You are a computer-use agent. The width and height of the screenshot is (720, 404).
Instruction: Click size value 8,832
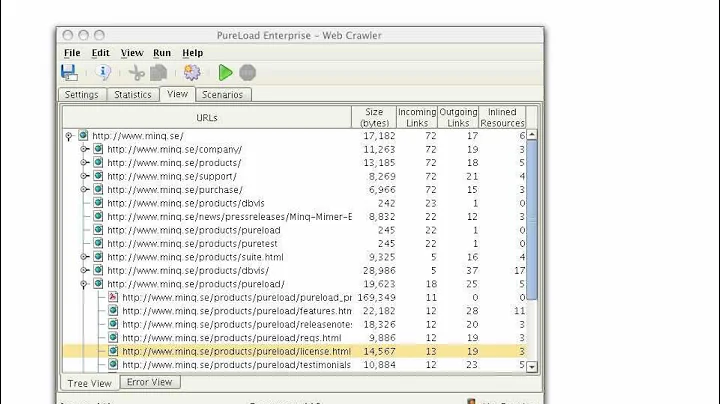click(x=382, y=217)
